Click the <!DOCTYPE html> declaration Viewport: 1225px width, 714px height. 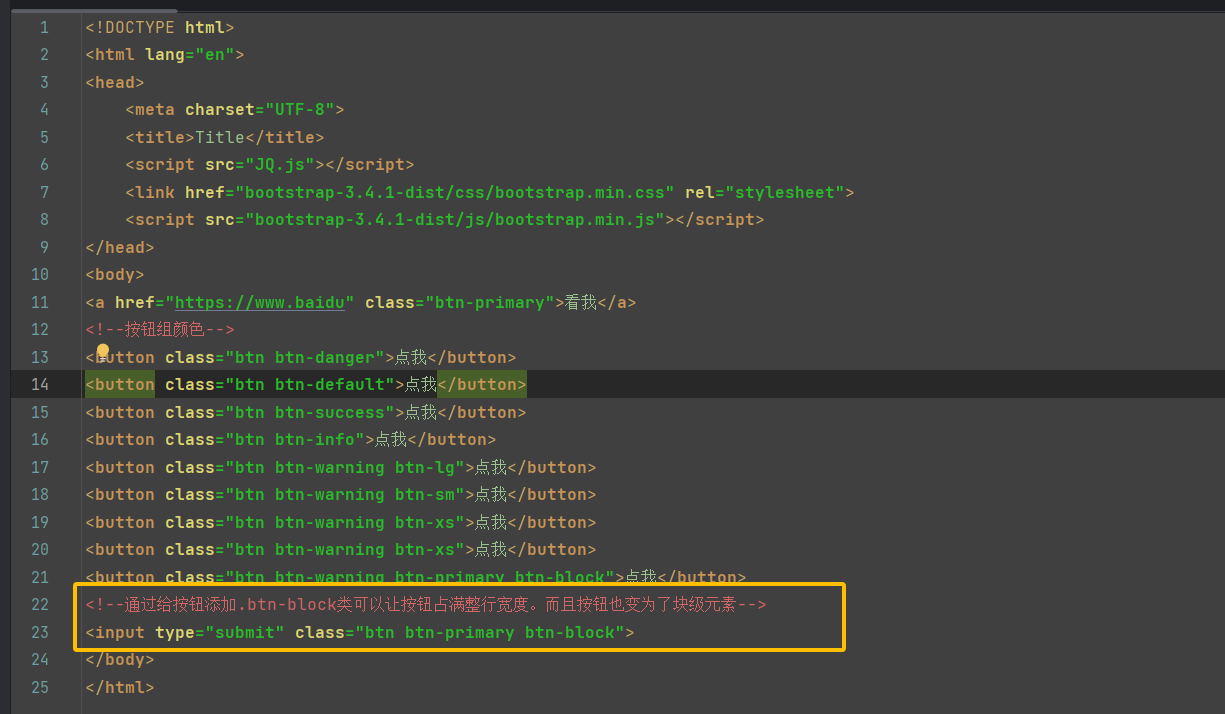click(x=160, y=27)
